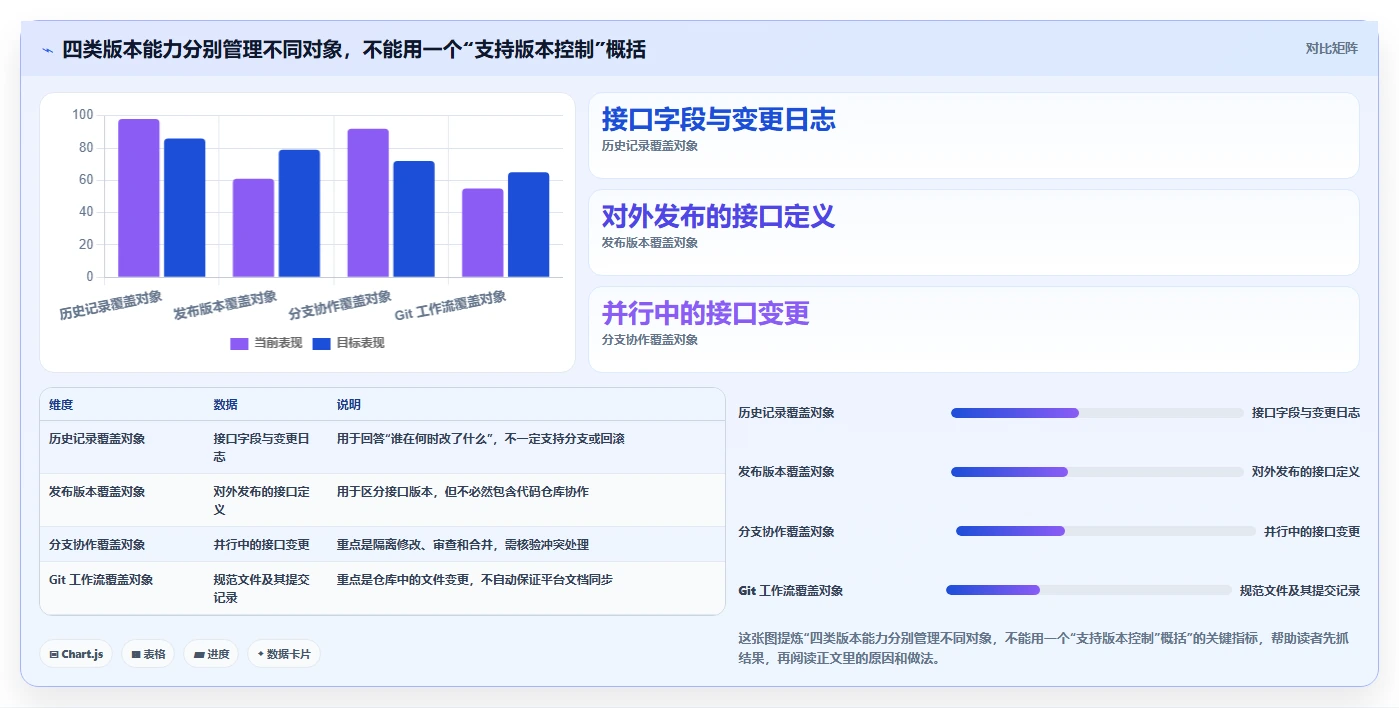Screen dimensions: 1399x708
Task: Click the 100 value on the chart y-axis
Action: tap(83, 115)
